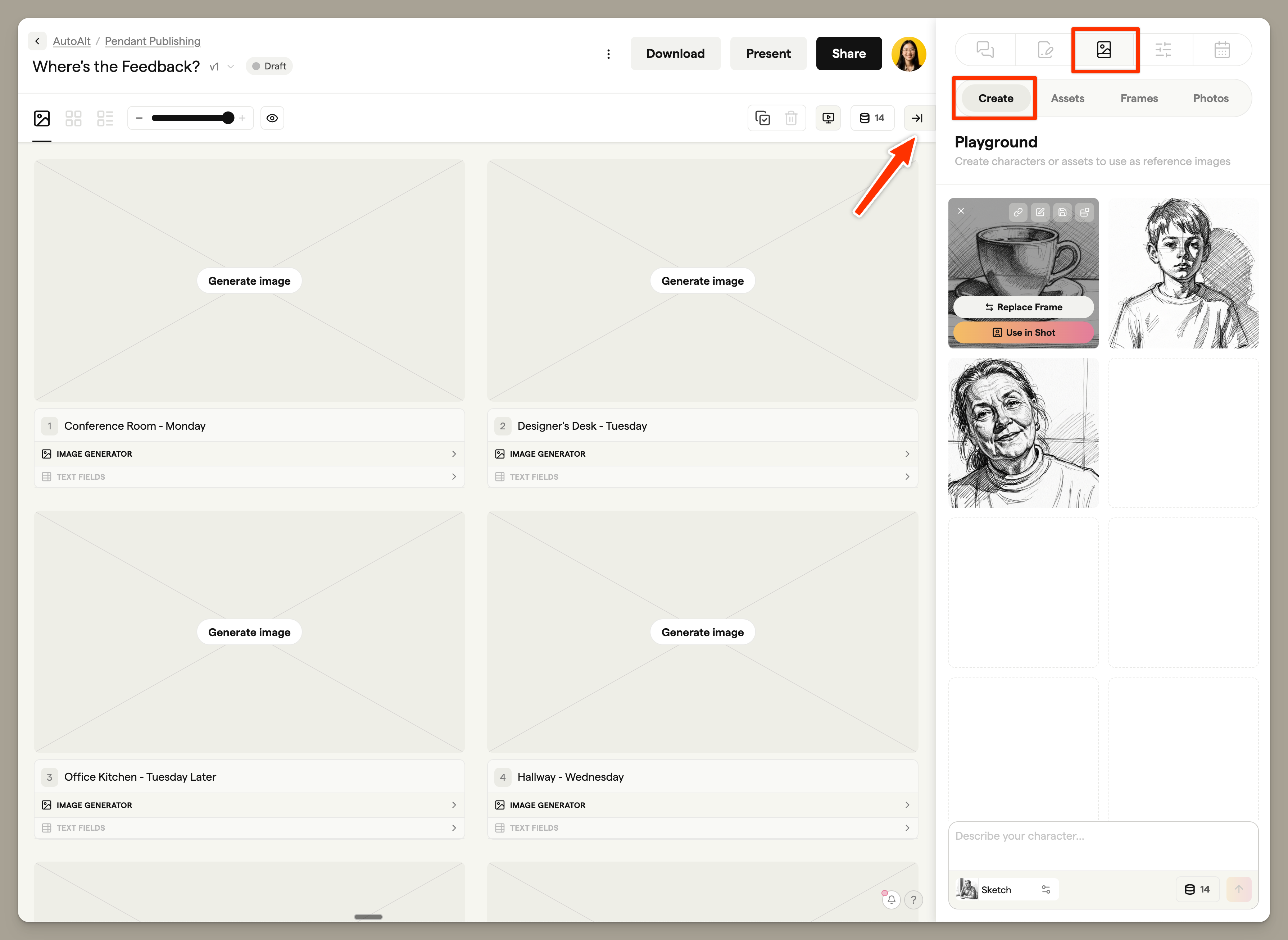Screen dimensions: 1288x940
Task: Click the select-all frames icon
Action: (x=762, y=118)
